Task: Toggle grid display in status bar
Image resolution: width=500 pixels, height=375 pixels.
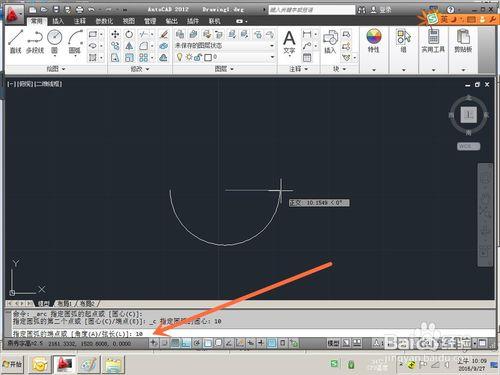Action: point(175,343)
